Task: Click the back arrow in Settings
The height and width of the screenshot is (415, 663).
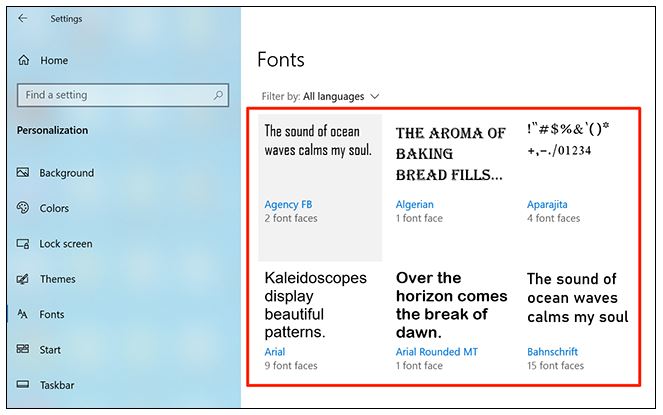Action: [23, 18]
